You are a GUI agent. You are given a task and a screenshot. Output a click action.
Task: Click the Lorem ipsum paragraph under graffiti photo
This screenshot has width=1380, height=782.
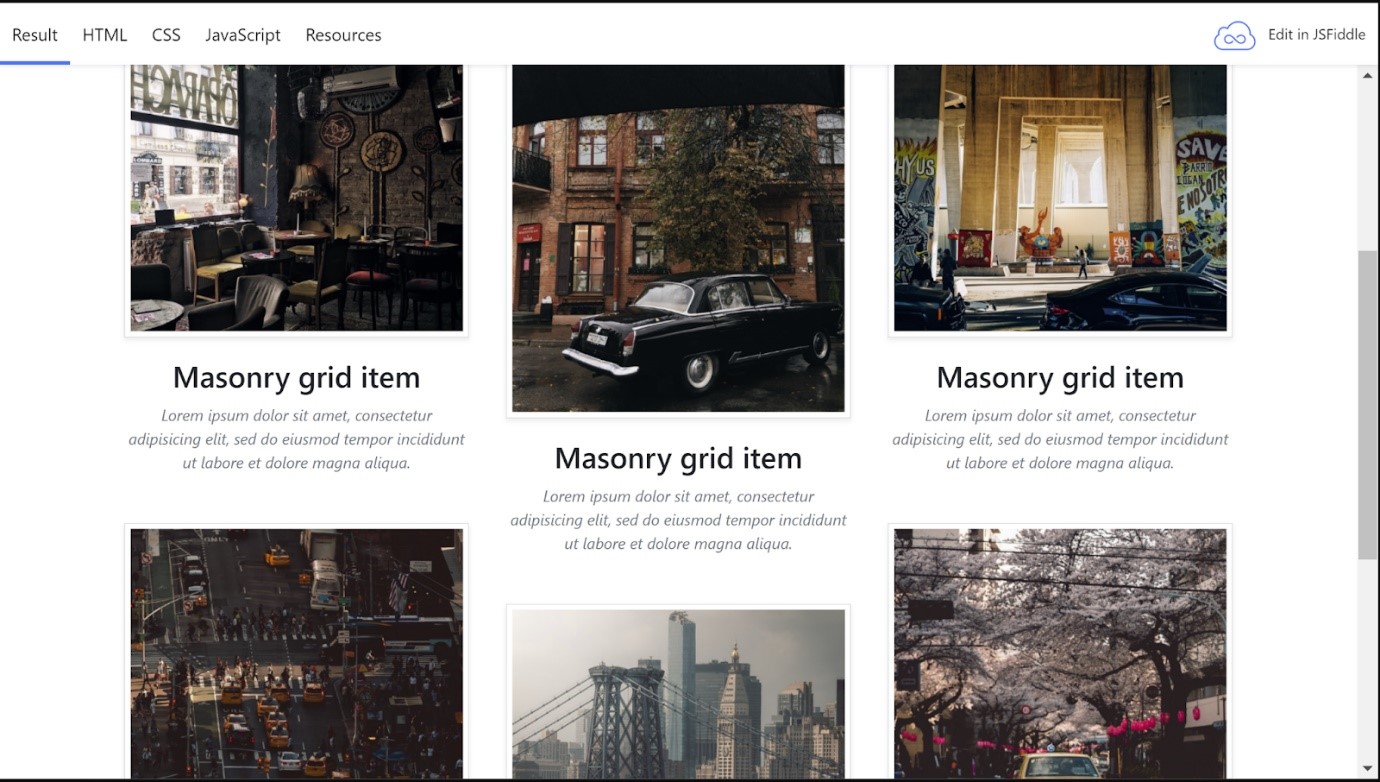tap(1060, 439)
